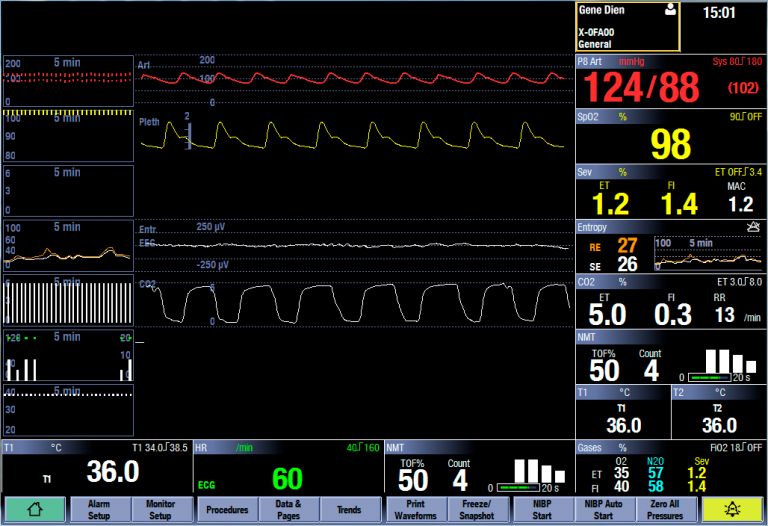768x526 pixels.
Task: Select the Sev MAC 1.2 value
Action: click(x=740, y=204)
